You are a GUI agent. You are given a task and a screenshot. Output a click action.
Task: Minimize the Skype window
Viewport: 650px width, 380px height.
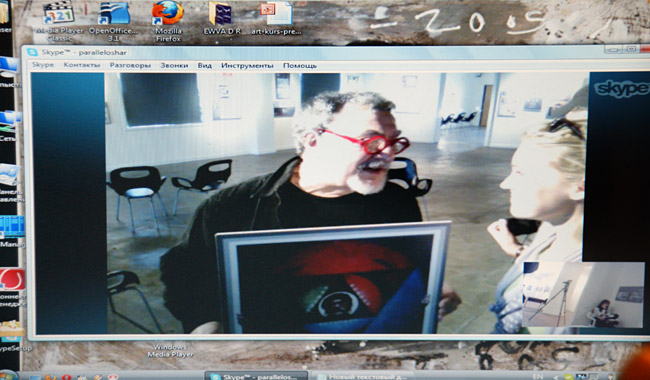(613, 49)
